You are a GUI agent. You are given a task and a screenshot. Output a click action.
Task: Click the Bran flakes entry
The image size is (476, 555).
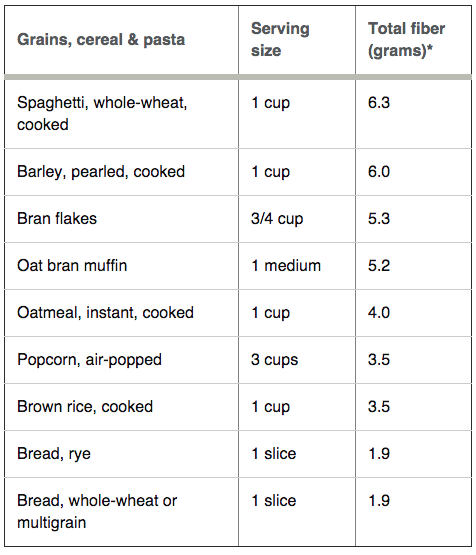point(57,218)
